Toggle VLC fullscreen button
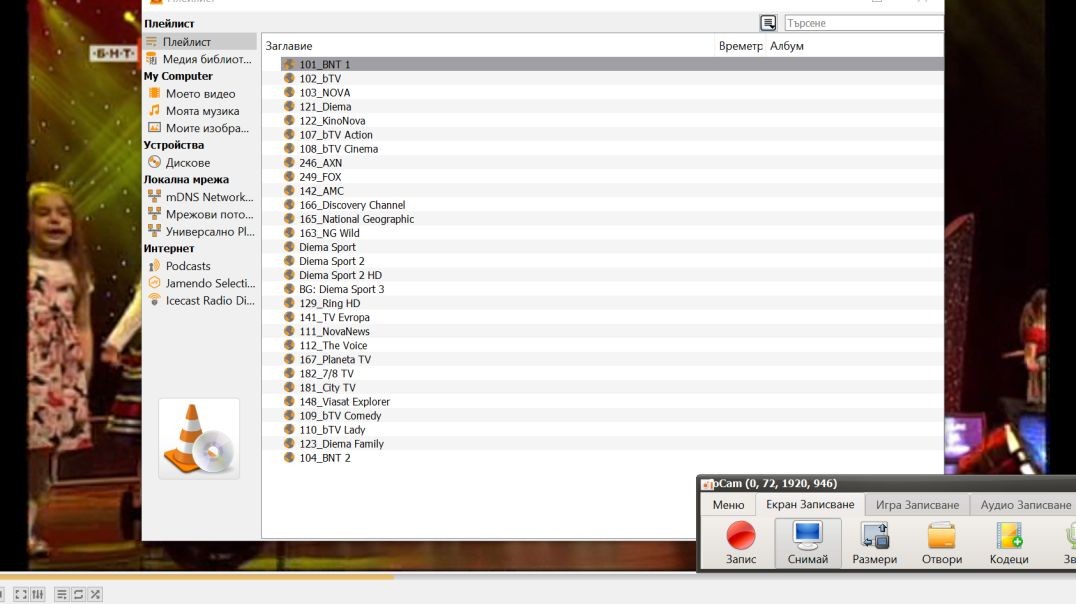The image size is (1076, 604). coord(21,594)
